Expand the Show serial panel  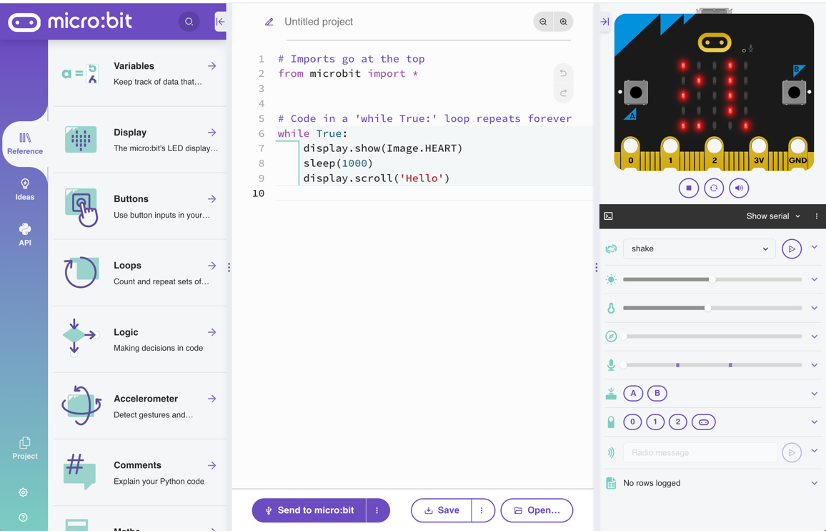[773, 216]
